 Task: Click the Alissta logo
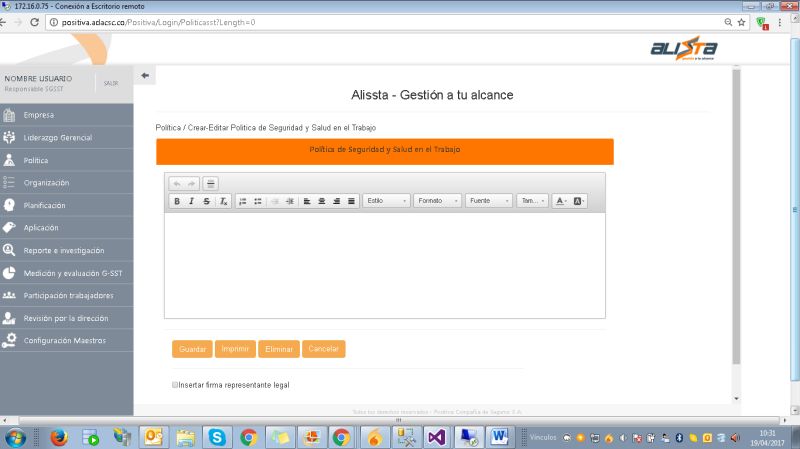click(x=684, y=48)
